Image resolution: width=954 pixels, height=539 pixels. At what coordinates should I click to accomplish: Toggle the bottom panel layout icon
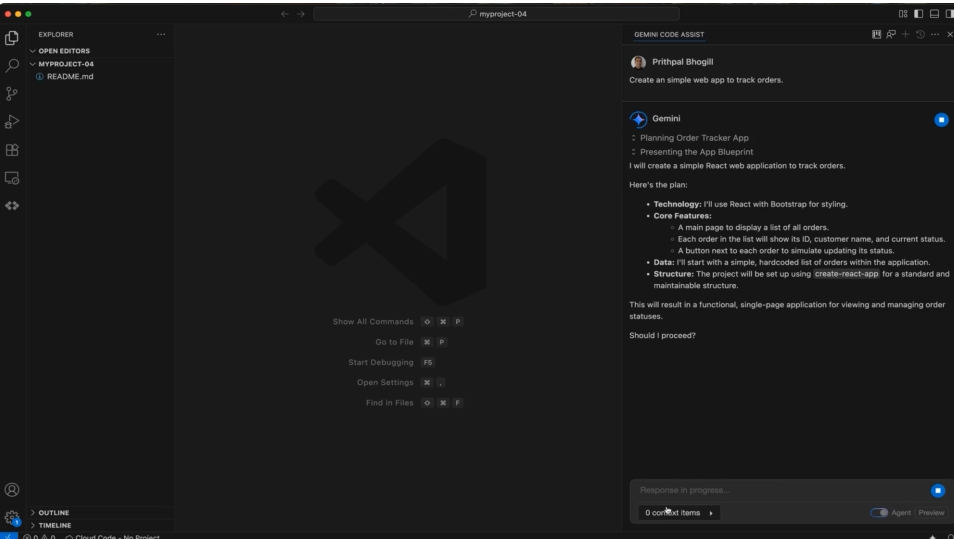[x=935, y=14]
